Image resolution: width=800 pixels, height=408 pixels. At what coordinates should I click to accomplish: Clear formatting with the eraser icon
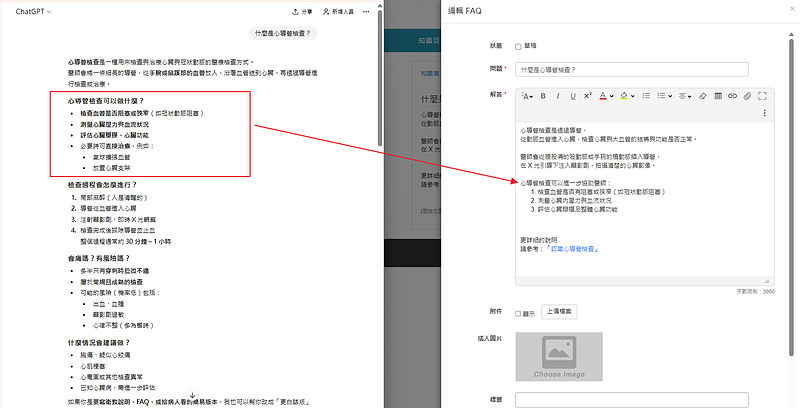702,96
